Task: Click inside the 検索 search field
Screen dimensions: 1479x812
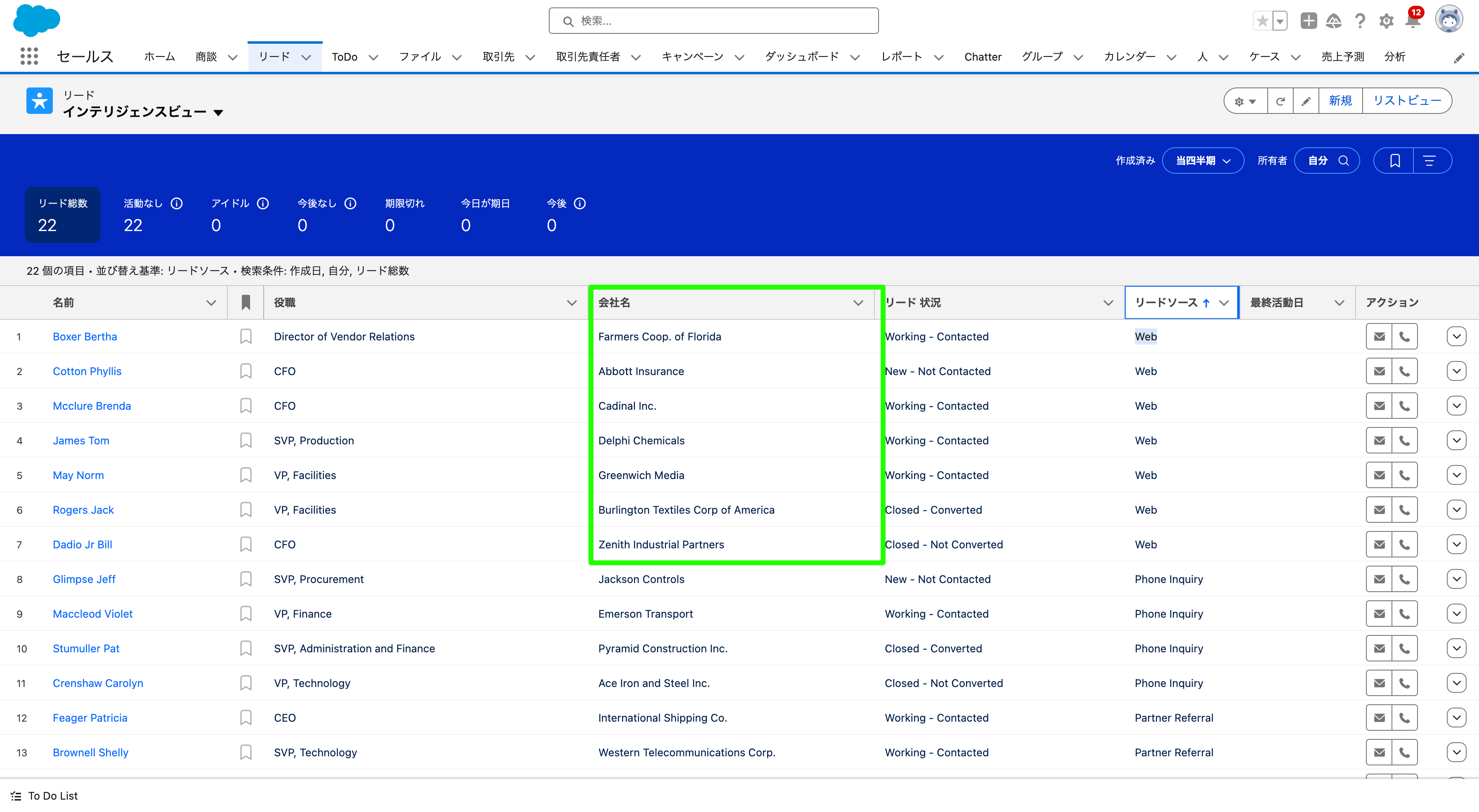Action: [x=713, y=21]
